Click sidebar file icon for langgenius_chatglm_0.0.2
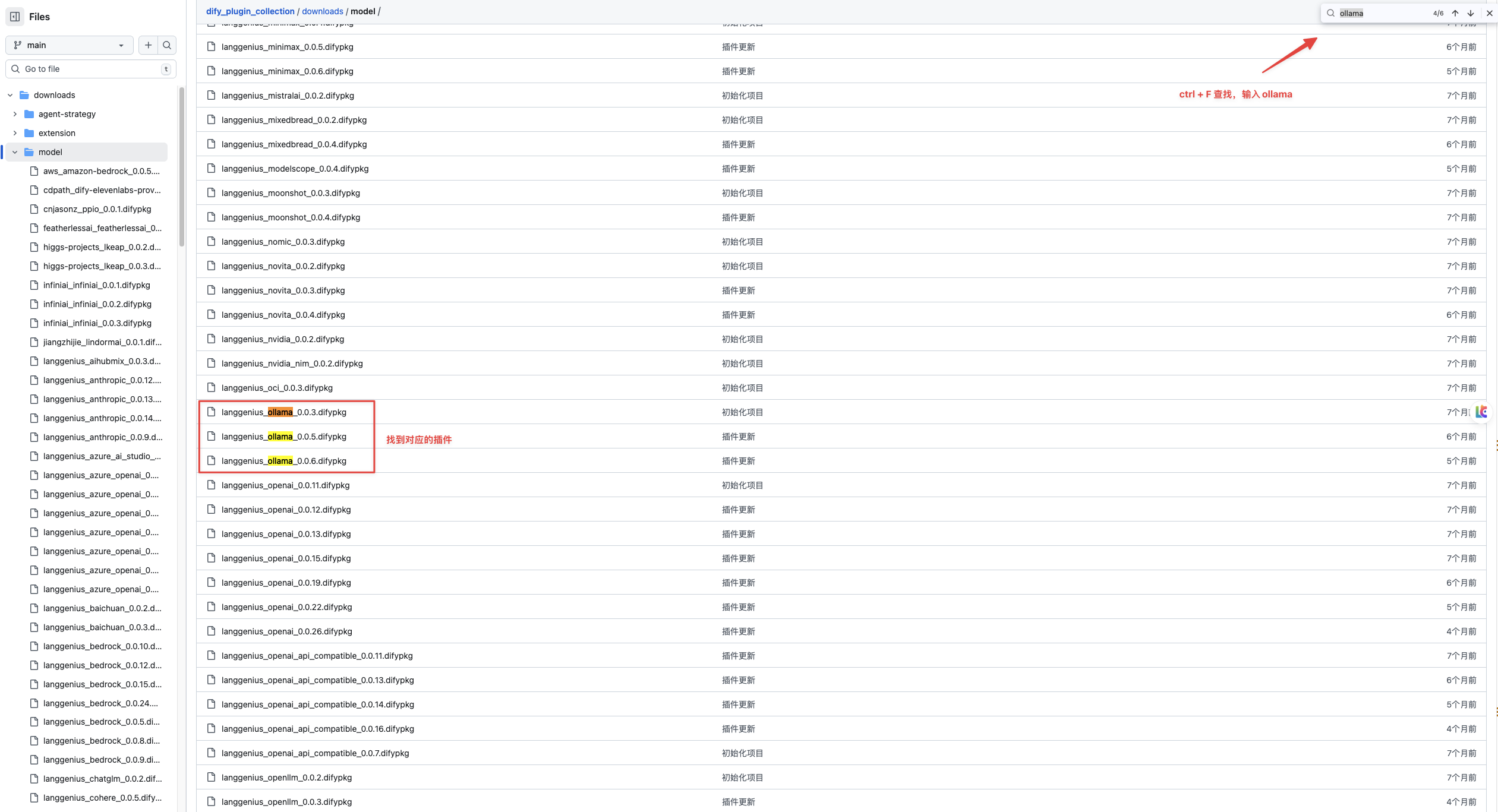Image resolution: width=1498 pixels, height=812 pixels. pyautogui.click(x=34, y=779)
